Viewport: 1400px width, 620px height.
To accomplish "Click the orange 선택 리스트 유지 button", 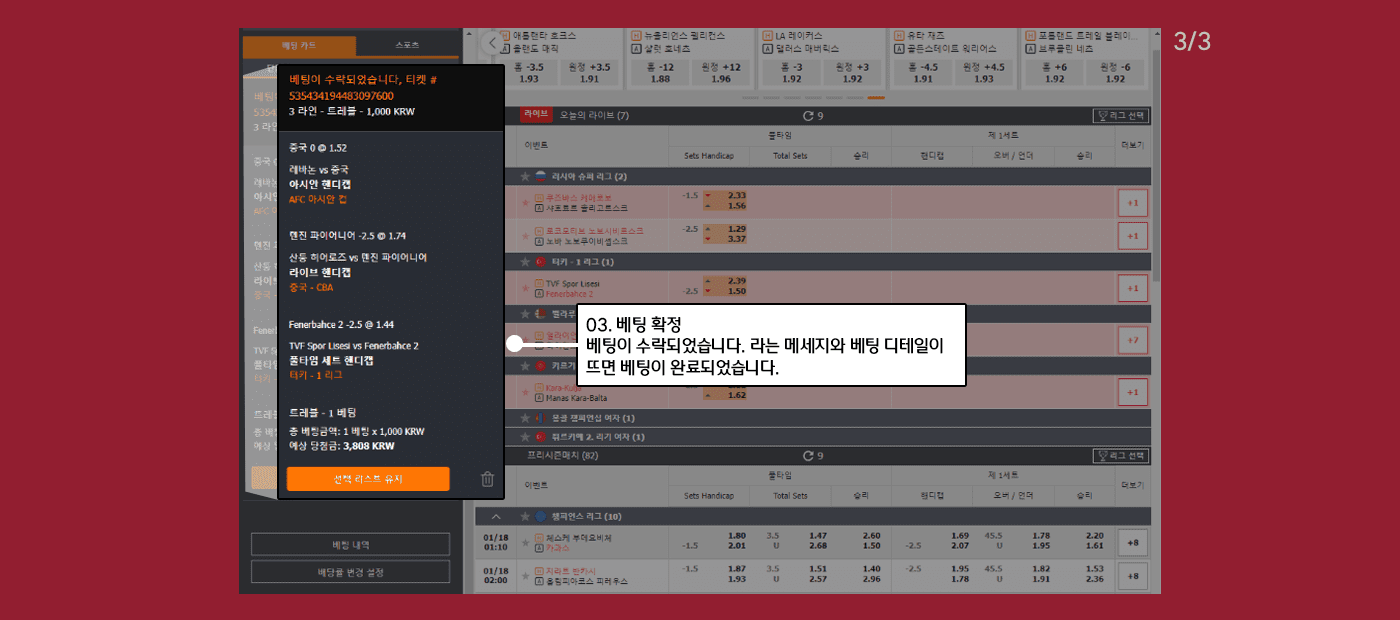I will pos(368,479).
